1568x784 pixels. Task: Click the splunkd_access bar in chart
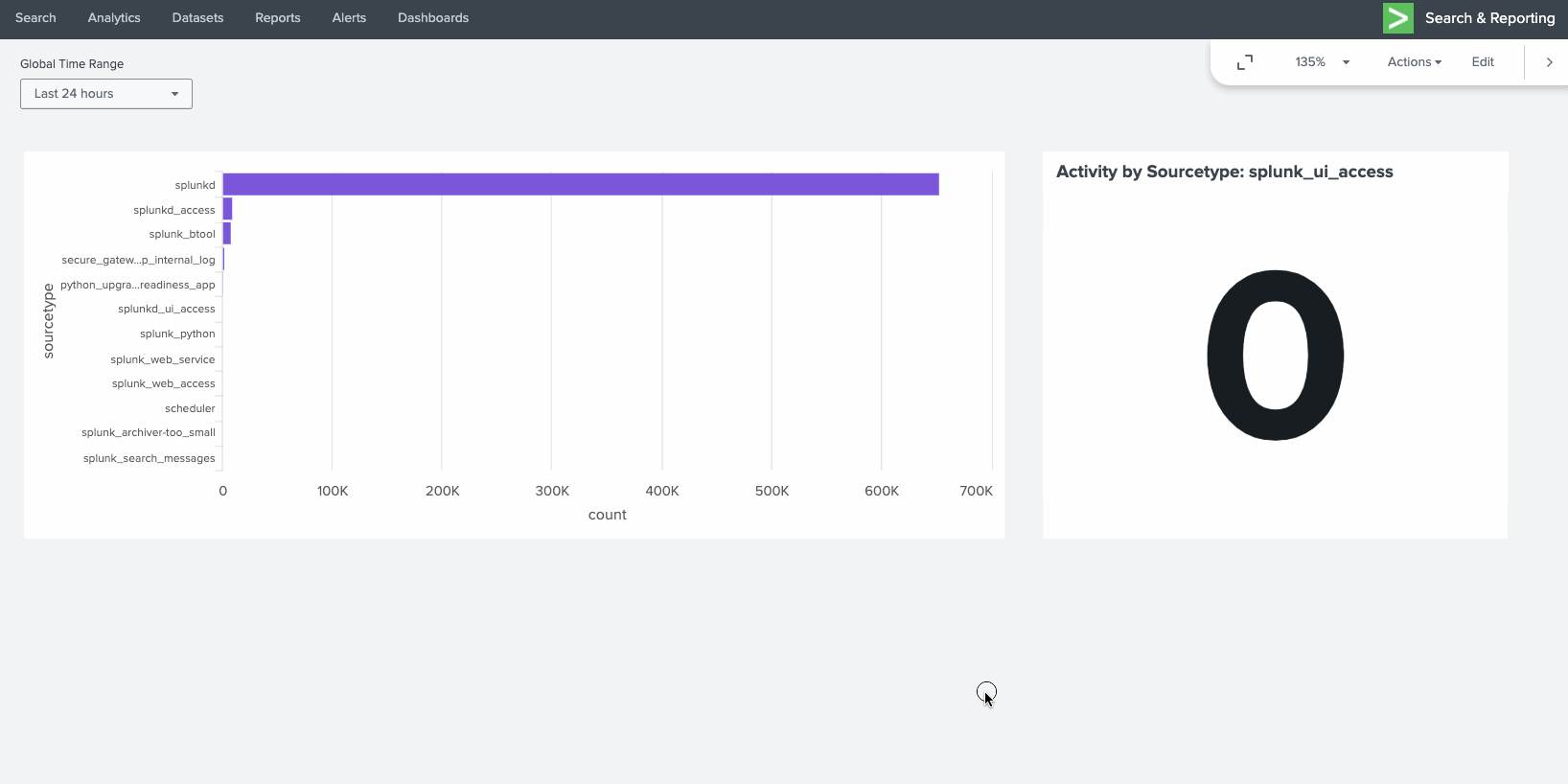(x=227, y=209)
